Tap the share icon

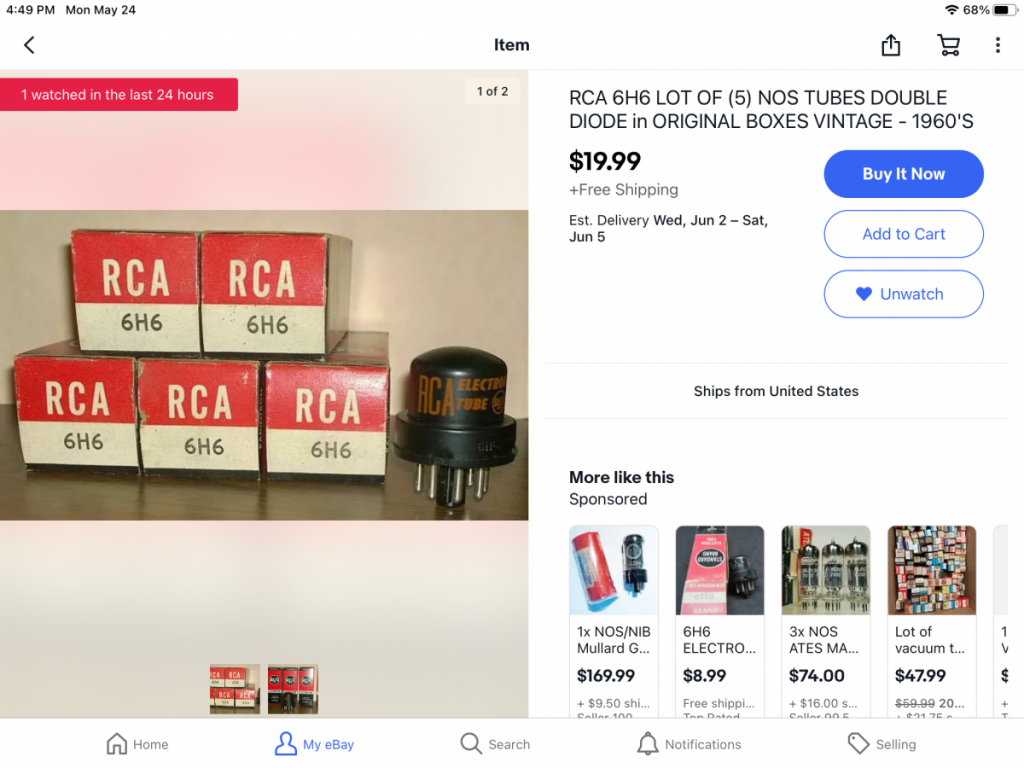pos(891,44)
